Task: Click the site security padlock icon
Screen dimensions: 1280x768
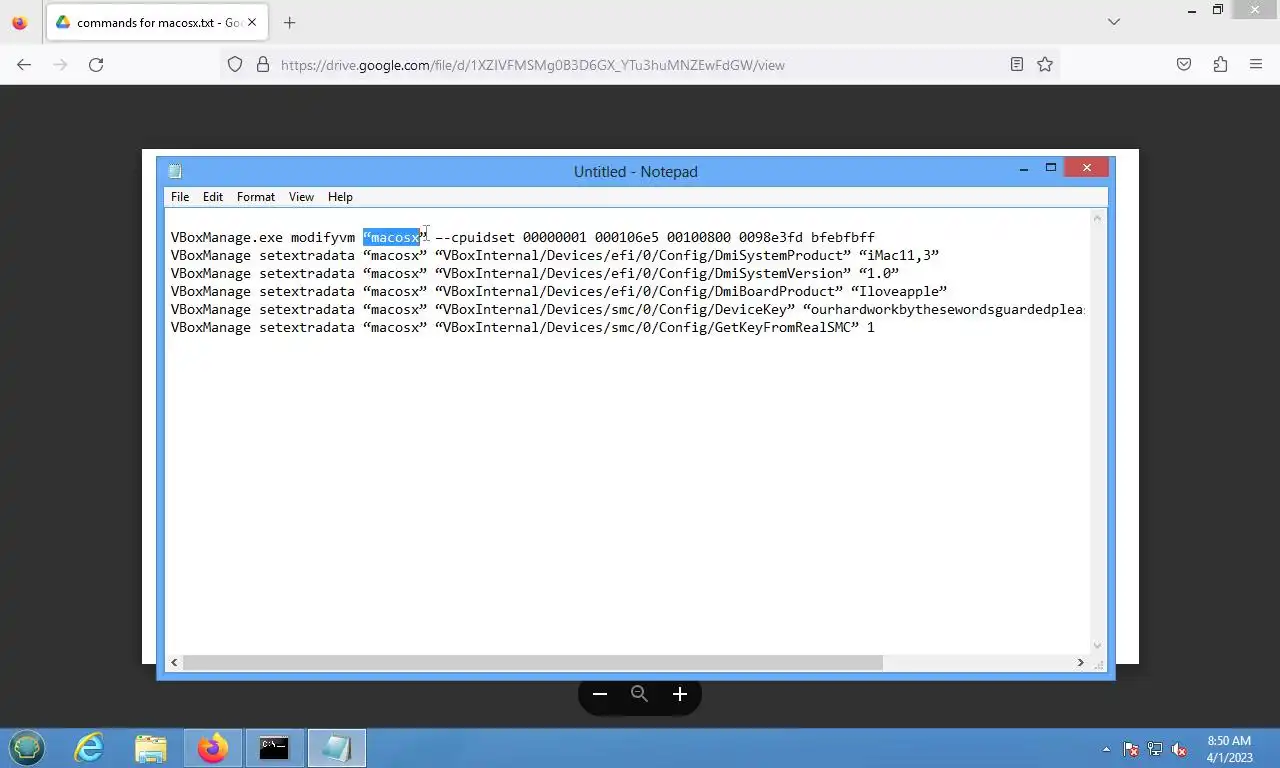Action: [x=263, y=65]
